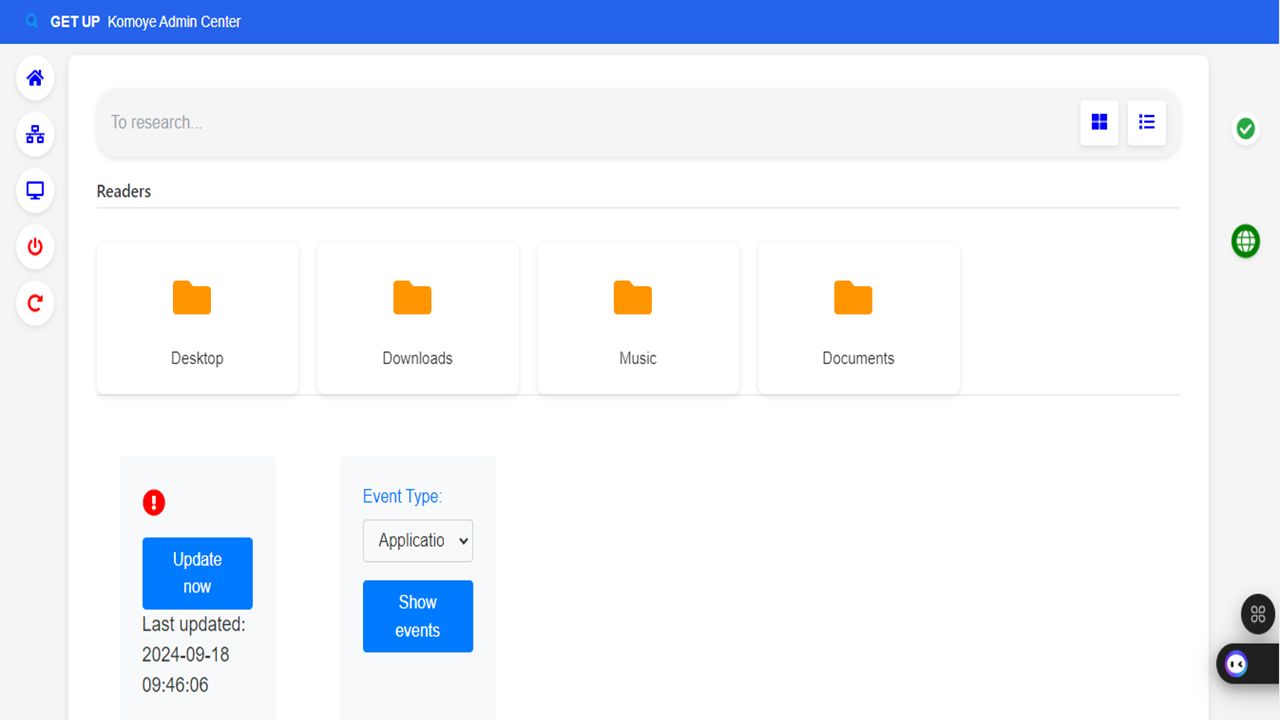Switch to list view
1280x720 pixels.
(1147, 122)
